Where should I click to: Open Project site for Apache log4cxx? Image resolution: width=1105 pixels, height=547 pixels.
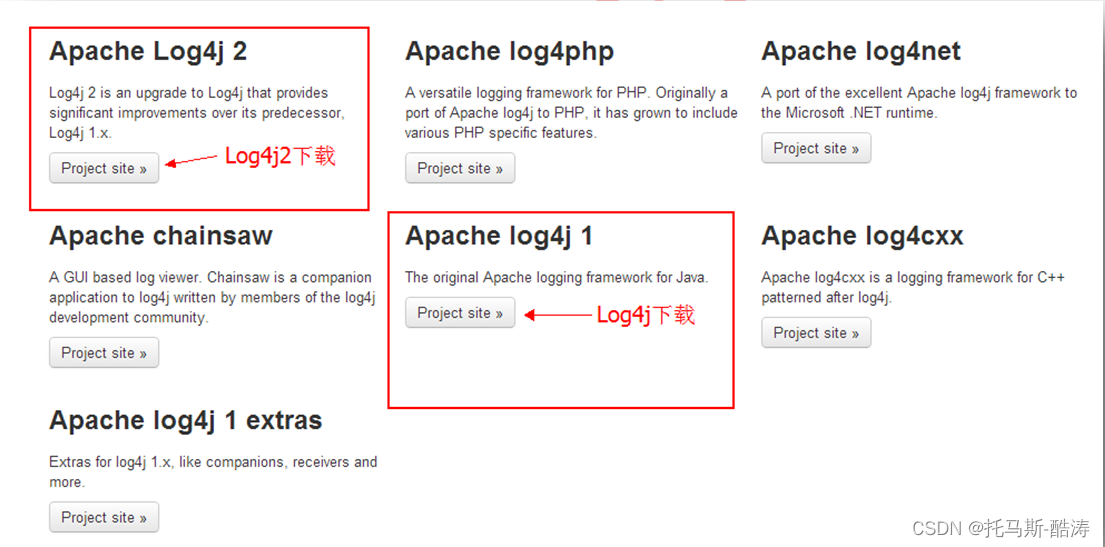tap(816, 333)
